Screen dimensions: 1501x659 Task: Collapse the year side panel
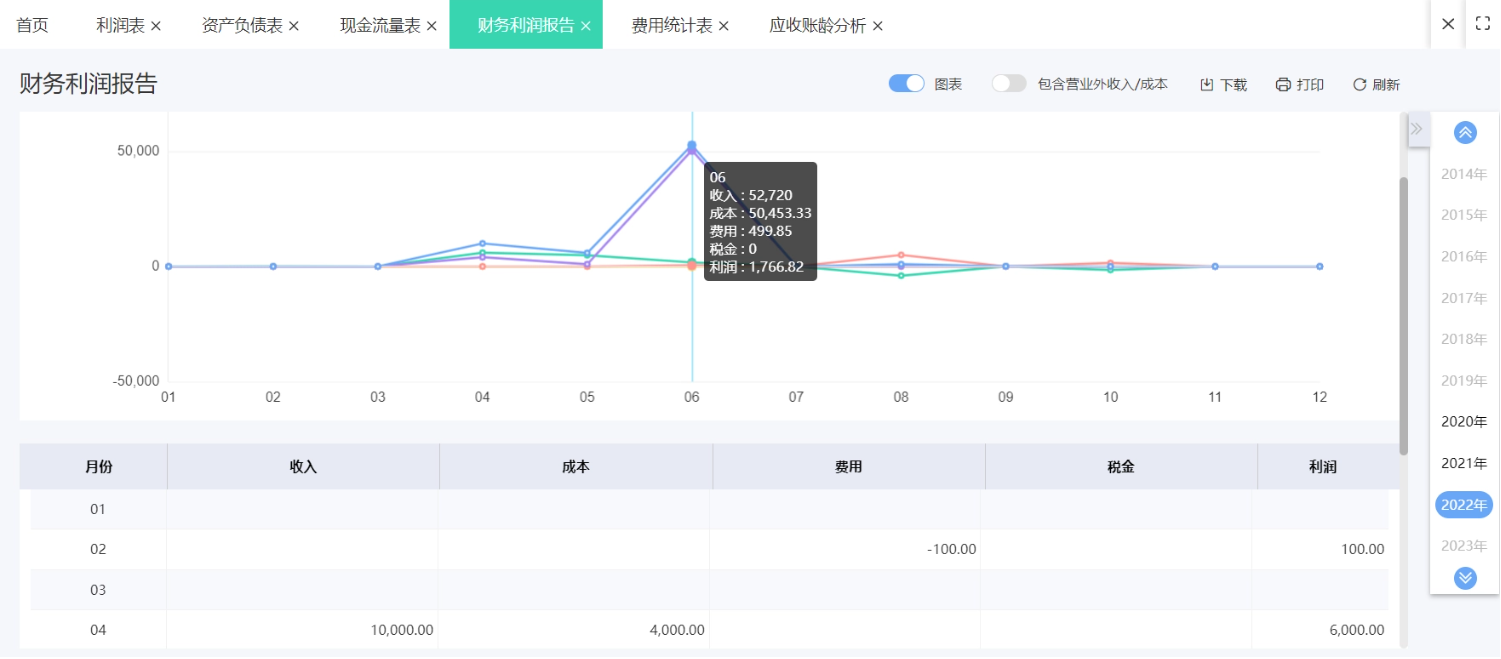1416,129
